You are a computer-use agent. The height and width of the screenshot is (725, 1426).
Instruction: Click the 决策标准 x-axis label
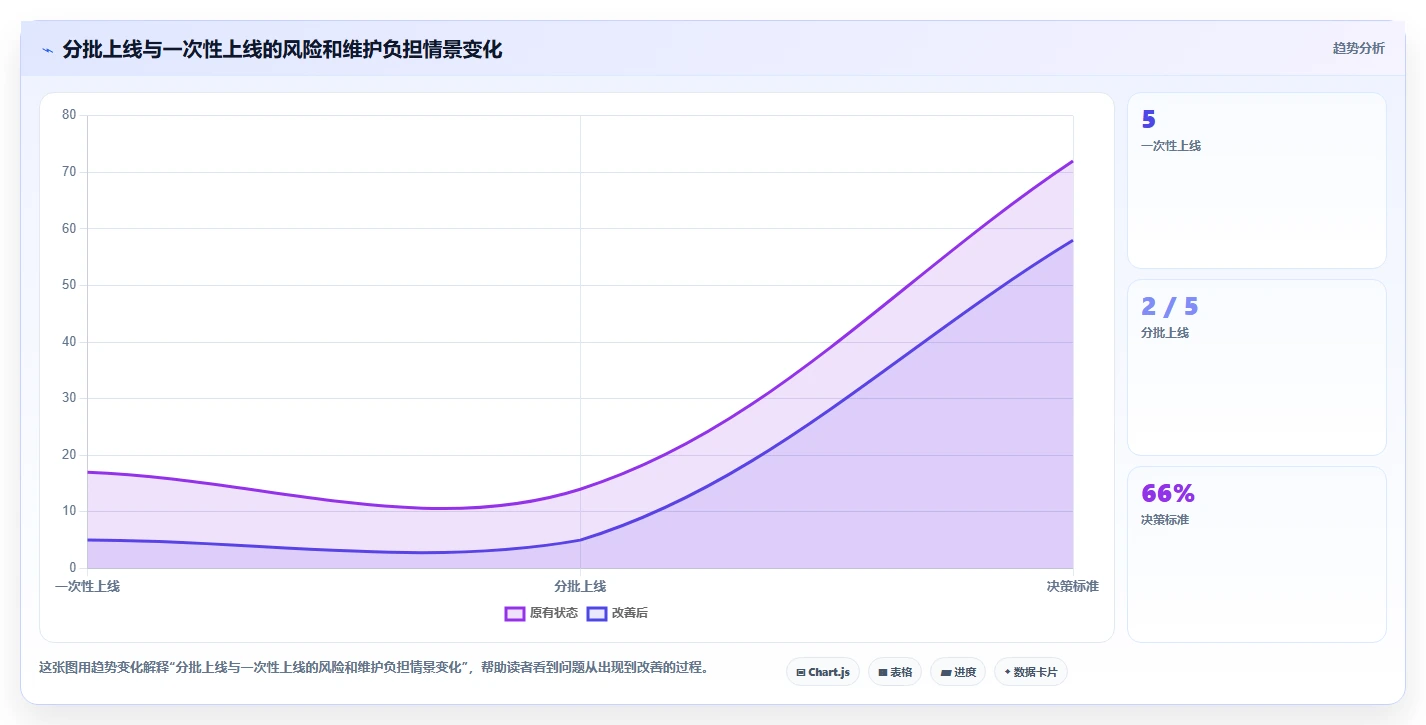pyautogui.click(x=1073, y=586)
